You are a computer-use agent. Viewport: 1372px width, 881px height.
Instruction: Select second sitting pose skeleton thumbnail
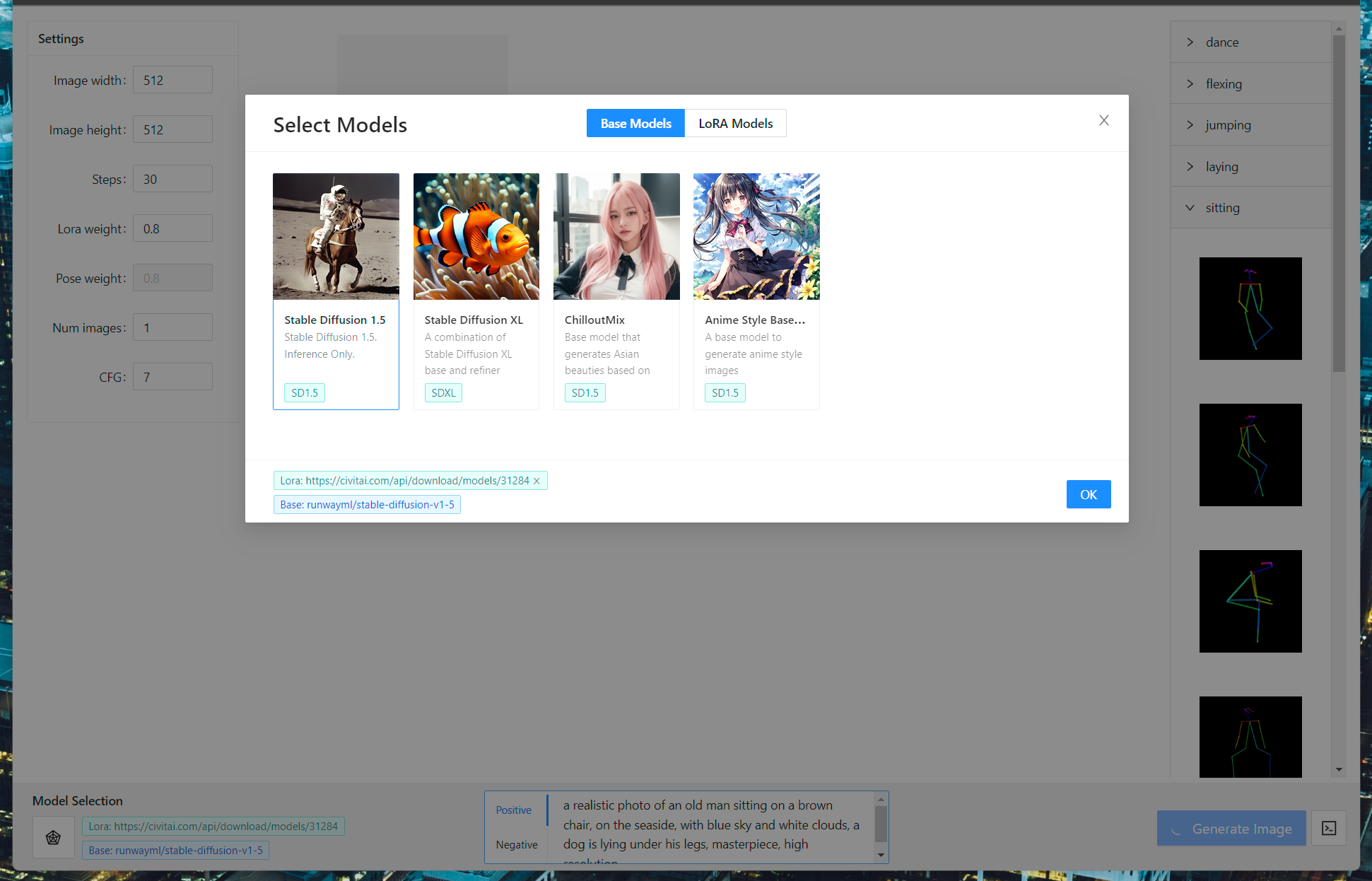pos(1250,455)
